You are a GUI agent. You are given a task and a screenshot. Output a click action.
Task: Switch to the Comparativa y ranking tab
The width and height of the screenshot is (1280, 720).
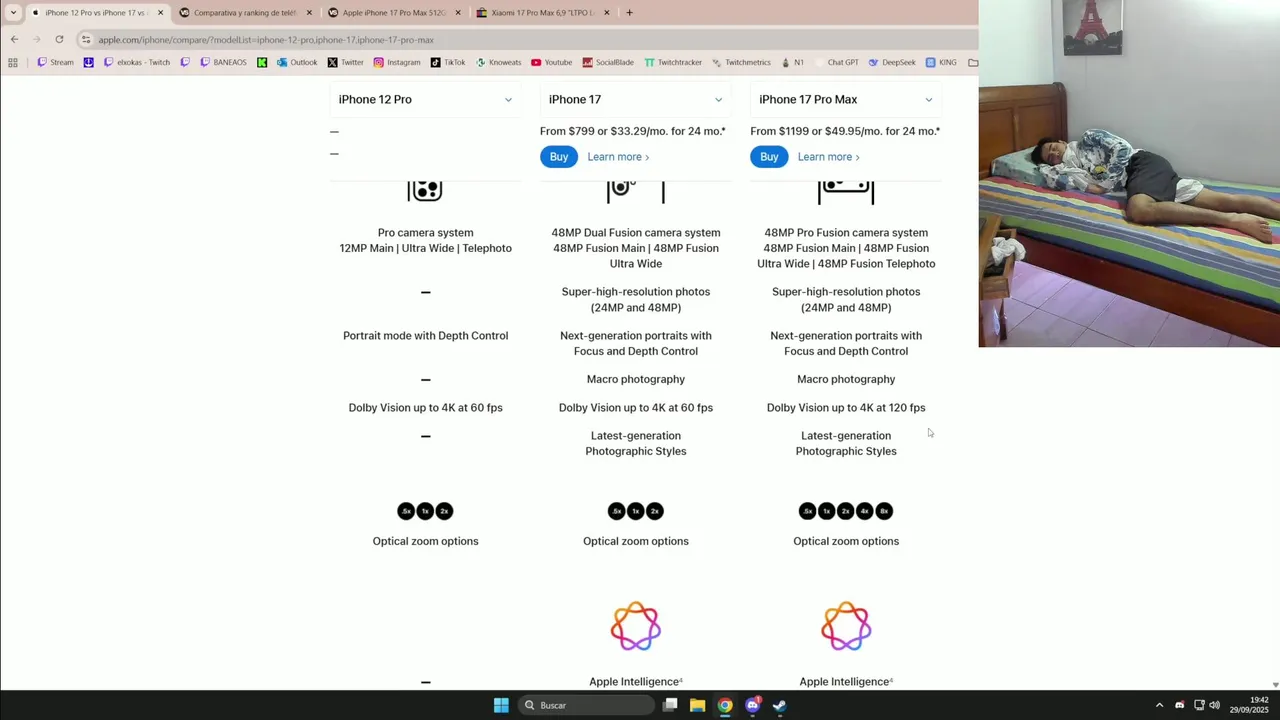(x=244, y=12)
